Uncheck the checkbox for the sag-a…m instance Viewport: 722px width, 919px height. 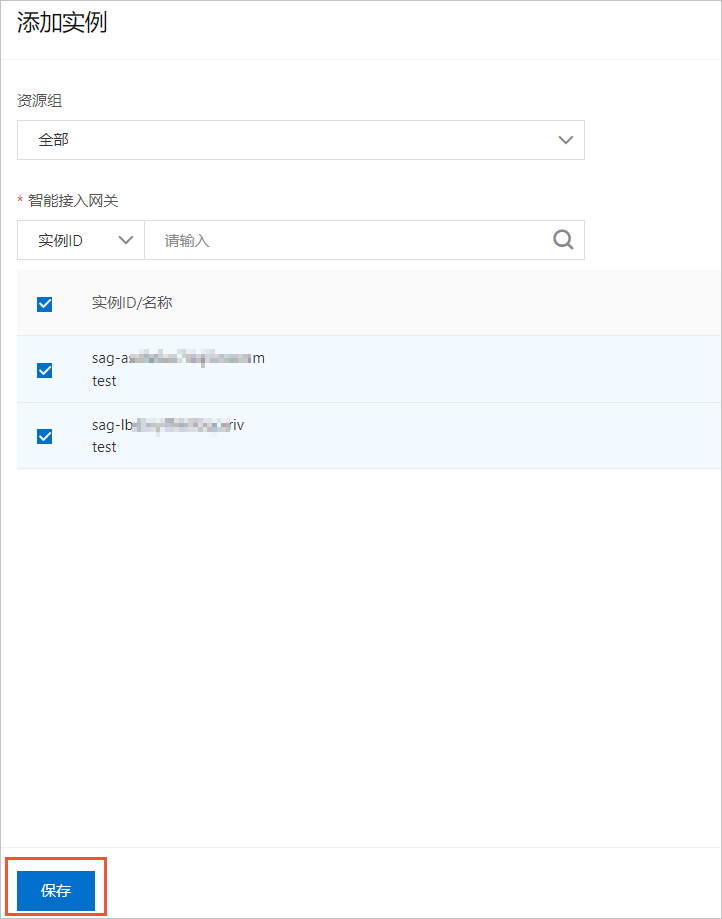[45, 370]
